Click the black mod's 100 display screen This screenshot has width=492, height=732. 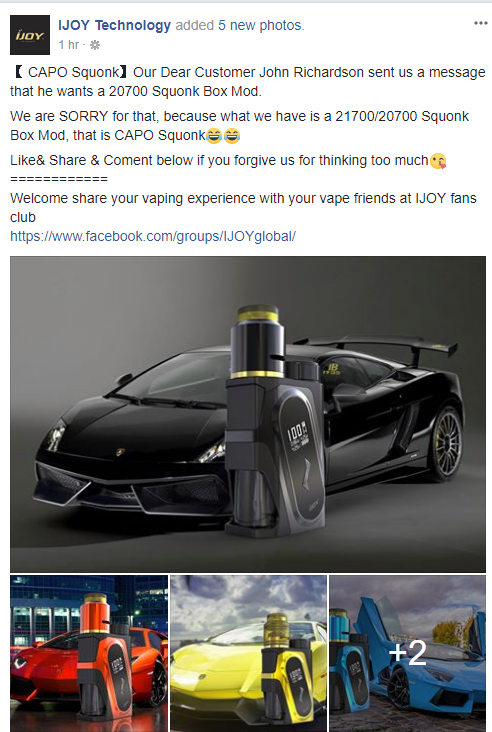point(298,436)
